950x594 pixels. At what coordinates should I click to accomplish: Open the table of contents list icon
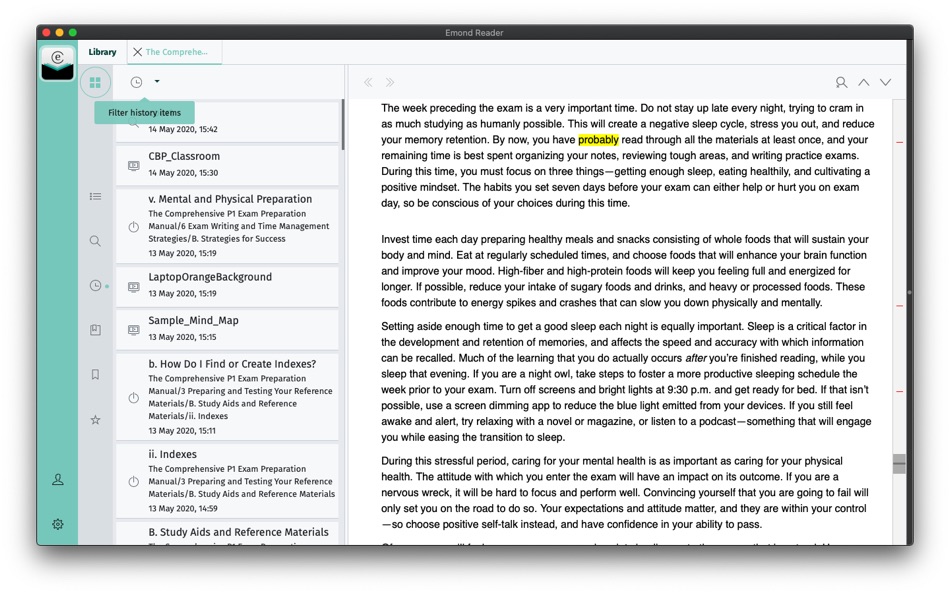pos(95,196)
